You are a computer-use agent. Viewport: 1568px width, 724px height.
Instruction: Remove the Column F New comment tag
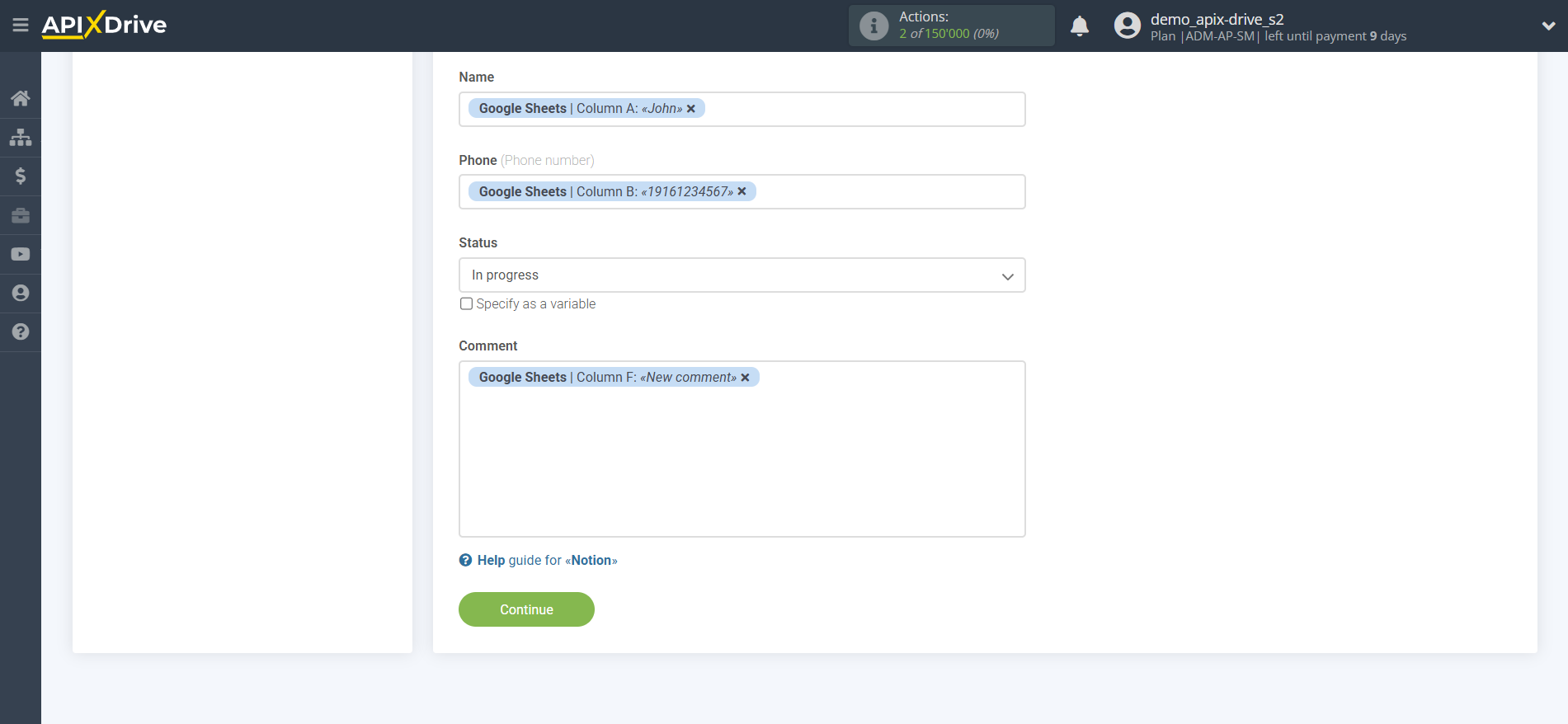(745, 378)
